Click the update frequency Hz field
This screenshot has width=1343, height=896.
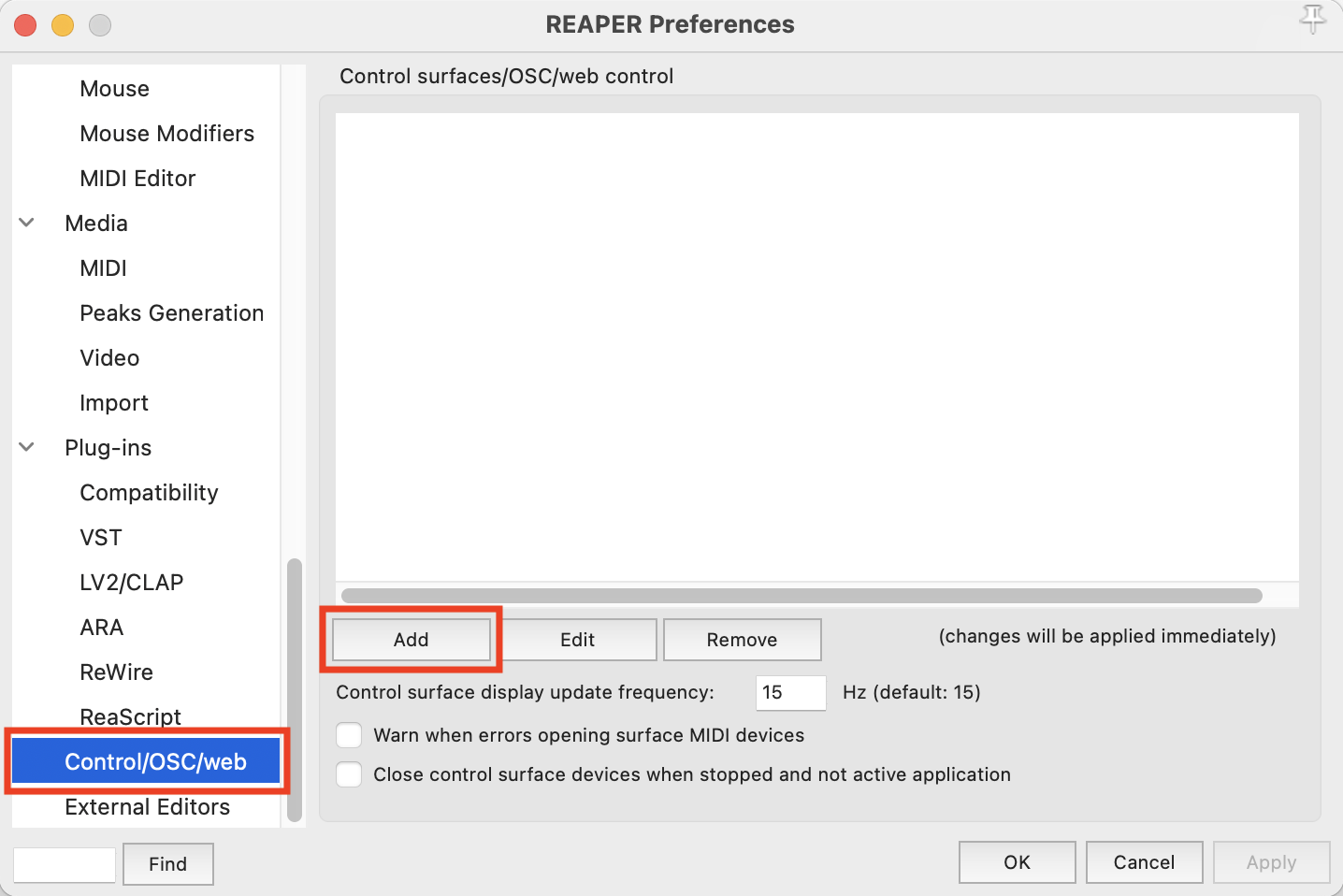791,693
